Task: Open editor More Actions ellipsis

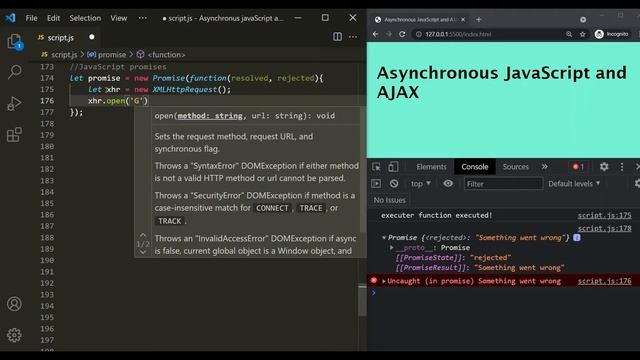Action: 353,37
